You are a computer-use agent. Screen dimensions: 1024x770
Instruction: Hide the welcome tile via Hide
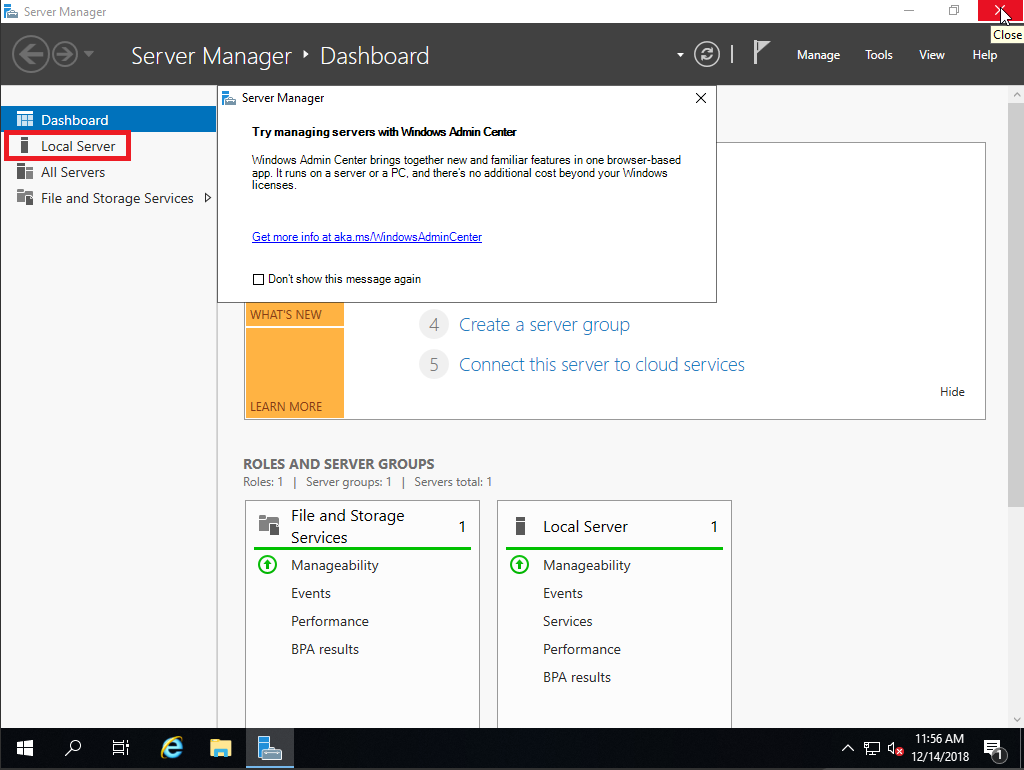(x=952, y=392)
